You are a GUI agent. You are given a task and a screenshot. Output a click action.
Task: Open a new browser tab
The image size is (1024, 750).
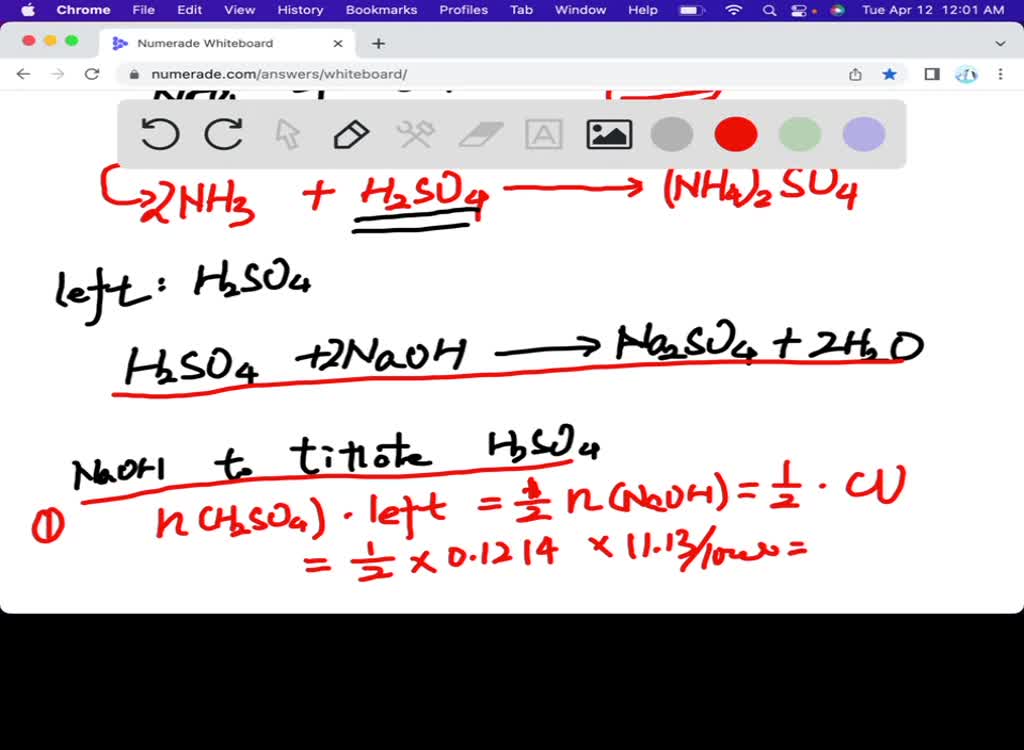[x=378, y=43]
